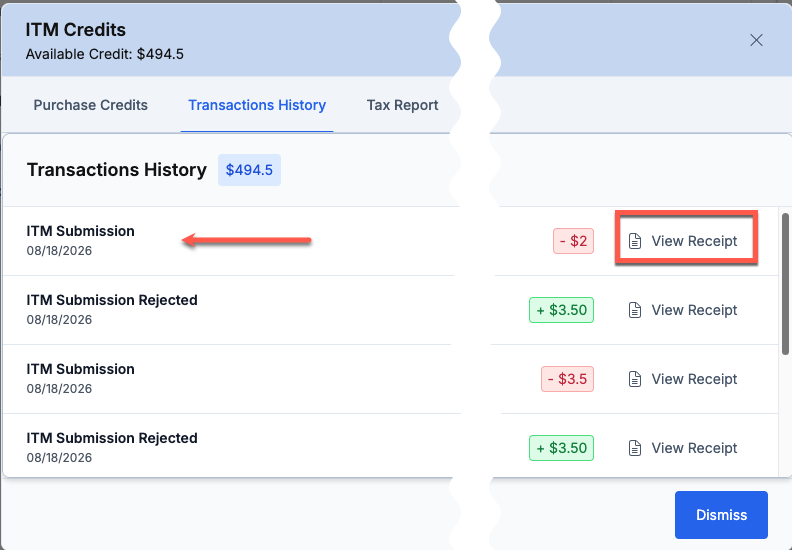View Receipt for first ITM Submission

click(683, 241)
